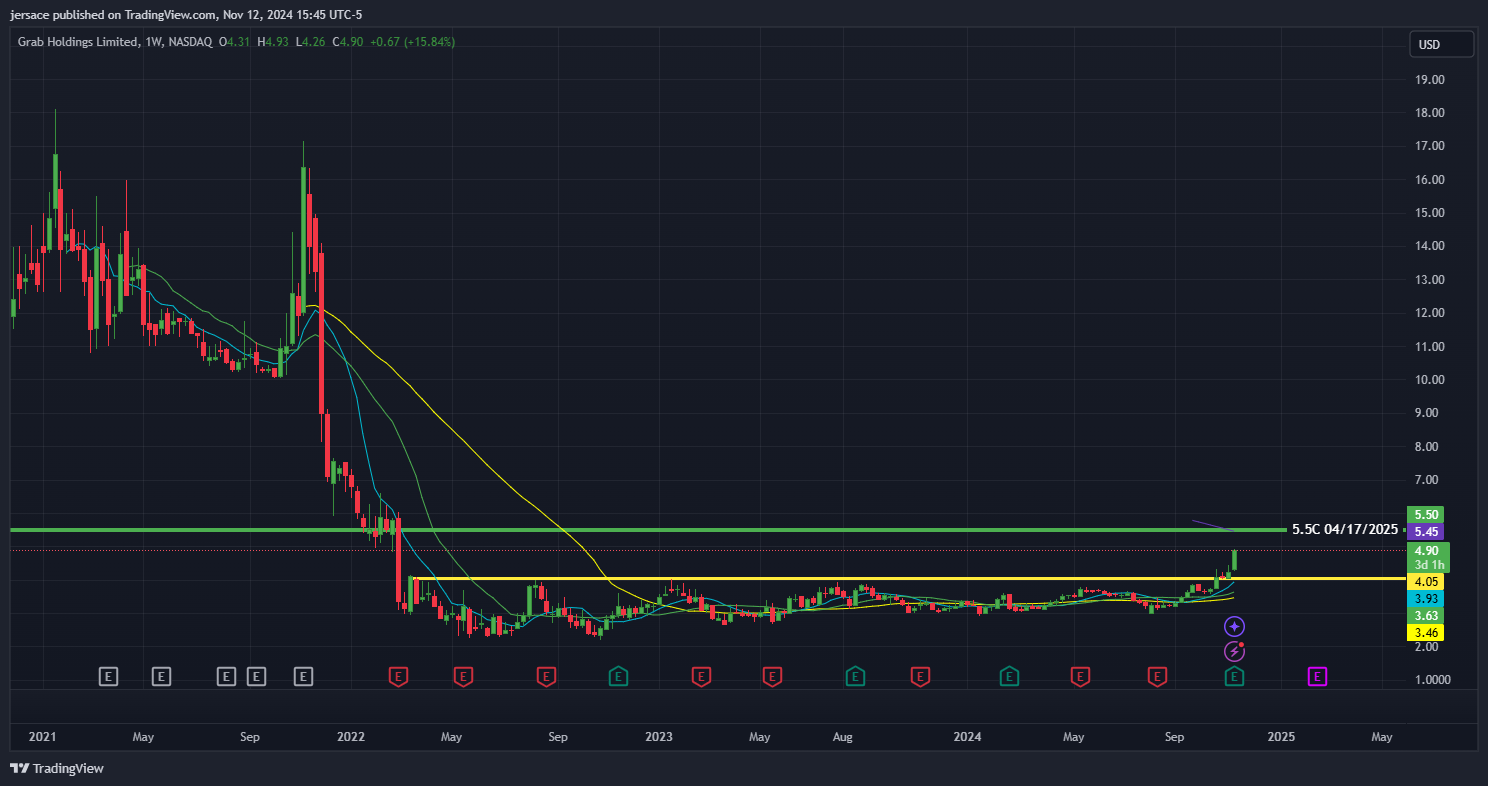Click the teal E marker below the lightning icon

1235,677
